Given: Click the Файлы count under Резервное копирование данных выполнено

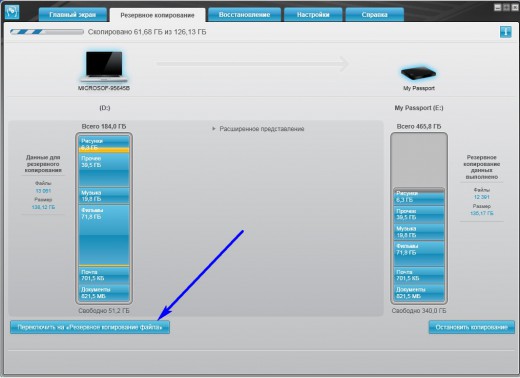Looking at the screenshot, I should 481,197.
